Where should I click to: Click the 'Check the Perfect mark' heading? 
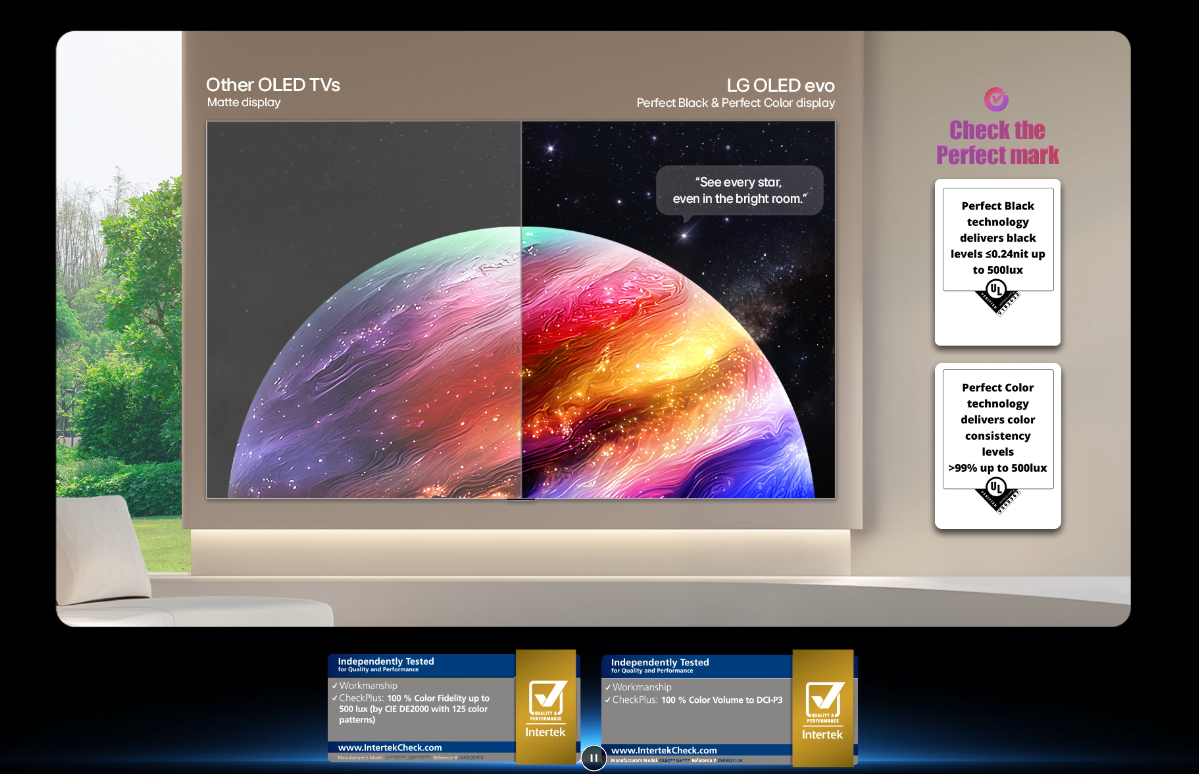click(997, 142)
